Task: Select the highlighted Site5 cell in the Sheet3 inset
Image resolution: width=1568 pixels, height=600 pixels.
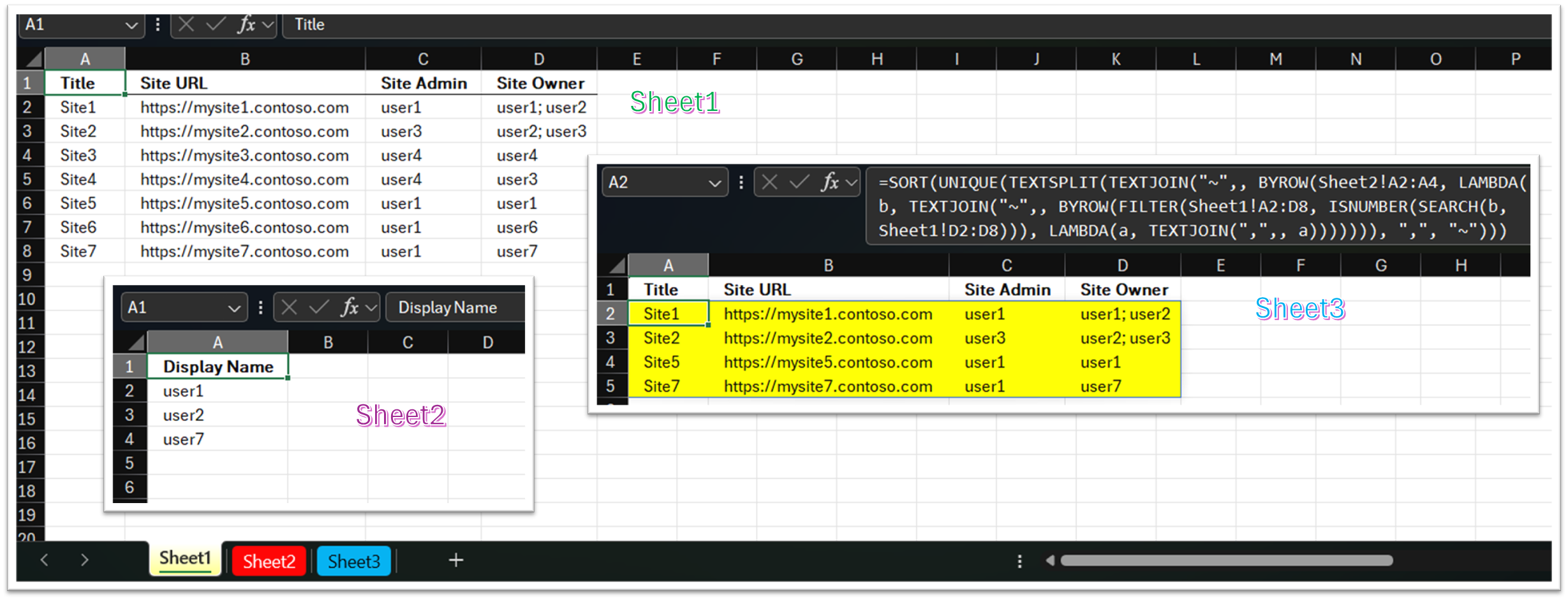Action: click(x=668, y=362)
